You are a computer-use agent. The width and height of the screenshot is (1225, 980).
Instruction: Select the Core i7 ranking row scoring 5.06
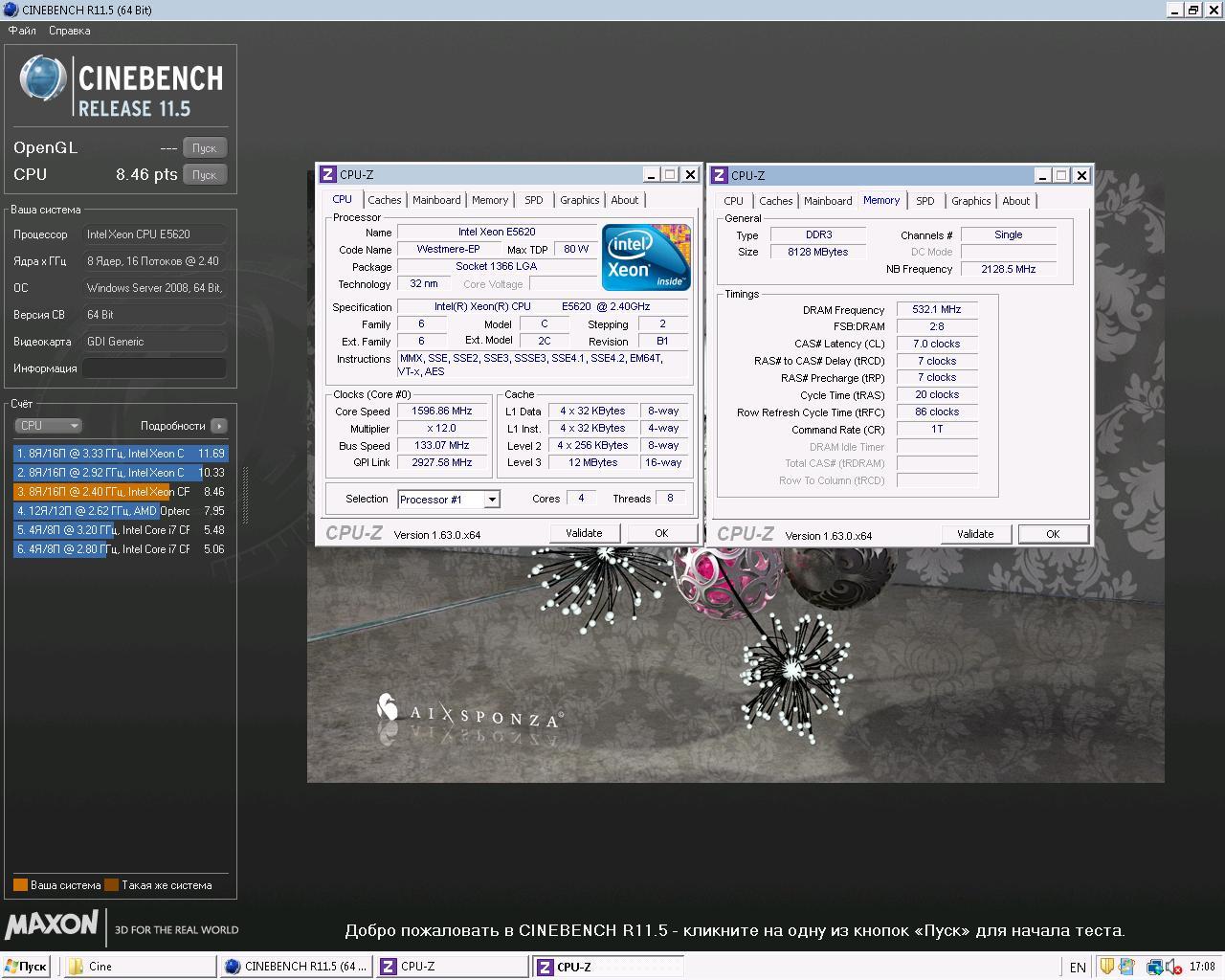pos(121,549)
